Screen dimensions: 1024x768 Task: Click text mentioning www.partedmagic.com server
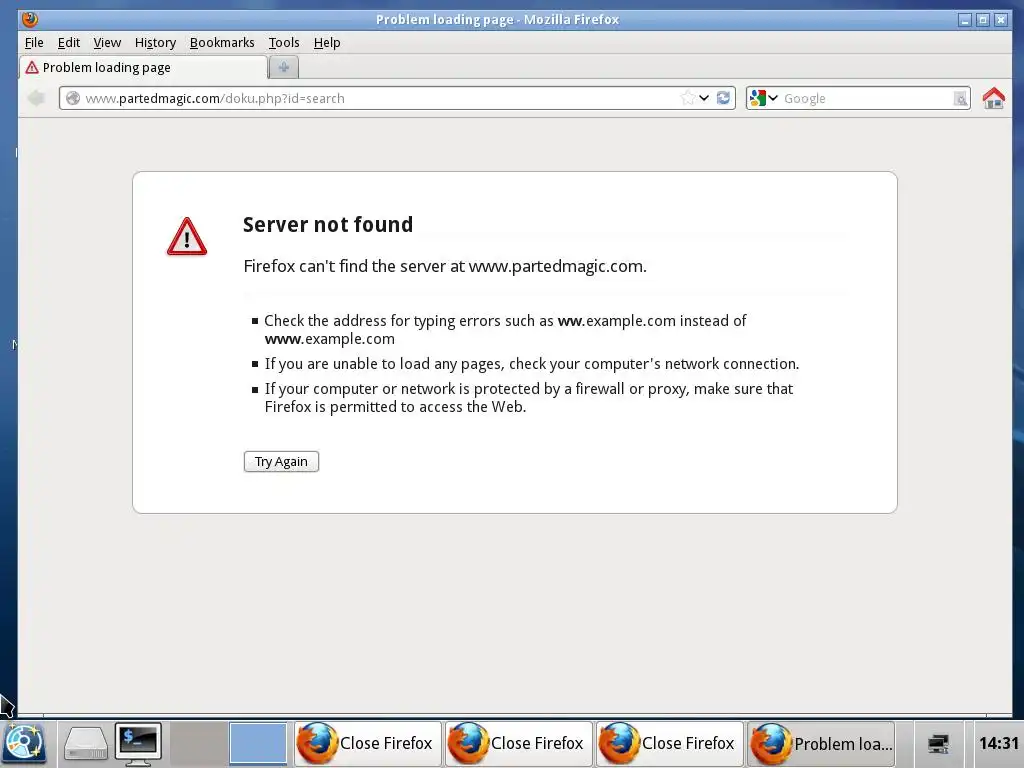pos(445,266)
